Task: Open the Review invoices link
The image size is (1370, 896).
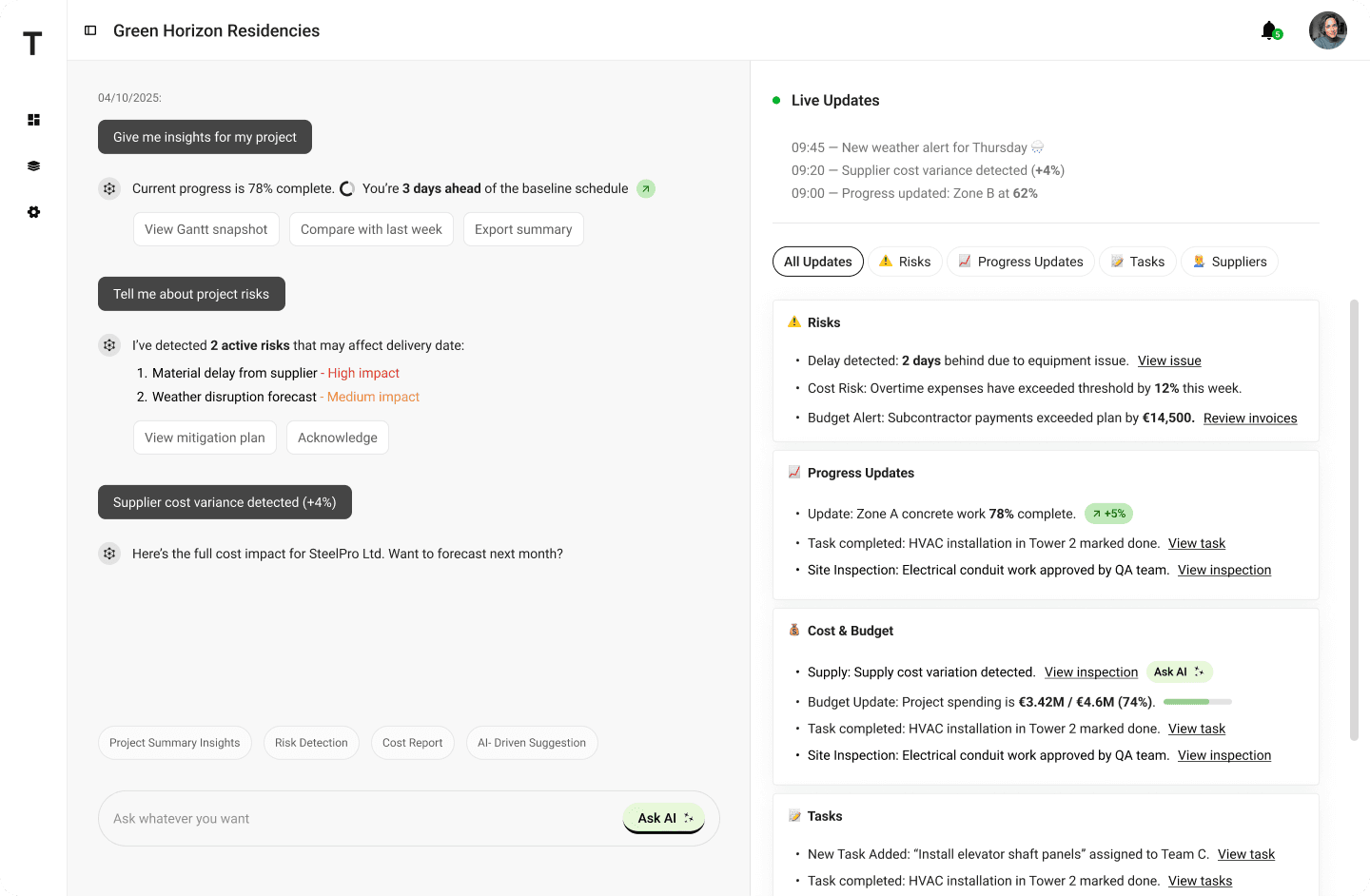Action: point(1249,418)
